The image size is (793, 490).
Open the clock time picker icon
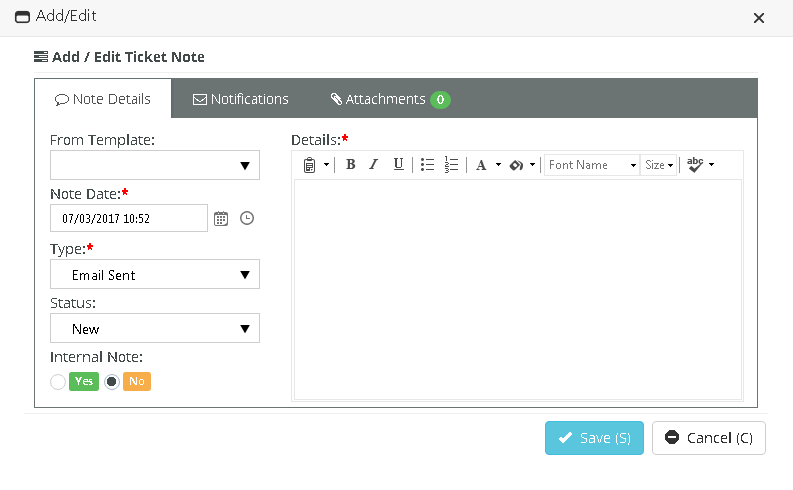coord(247,218)
